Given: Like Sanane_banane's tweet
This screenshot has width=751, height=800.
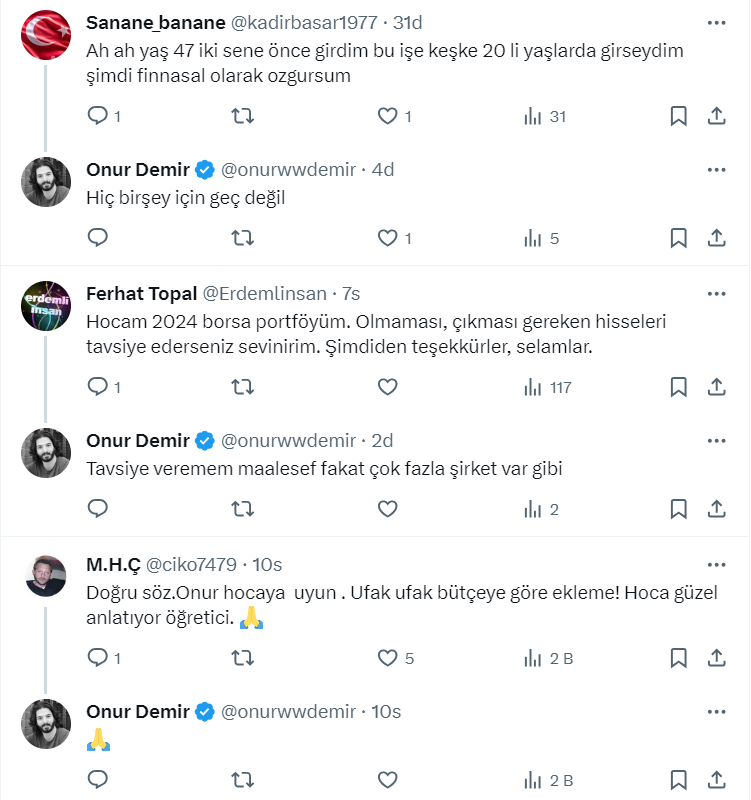Looking at the screenshot, I should coord(387,116).
